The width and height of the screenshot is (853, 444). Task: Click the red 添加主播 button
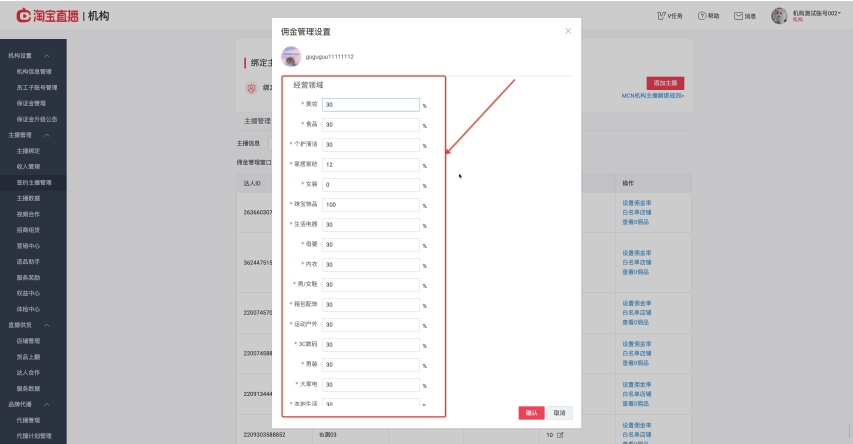(665, 83)
